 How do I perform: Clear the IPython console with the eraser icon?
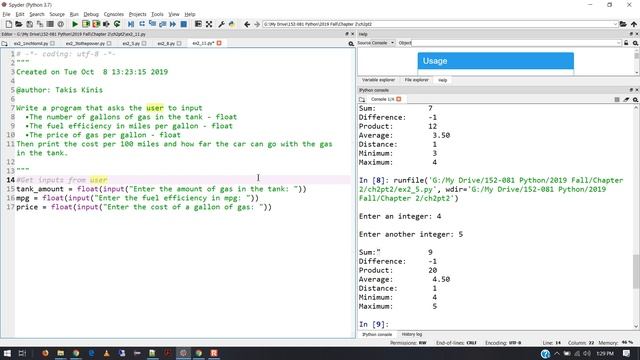coord(626,100)
